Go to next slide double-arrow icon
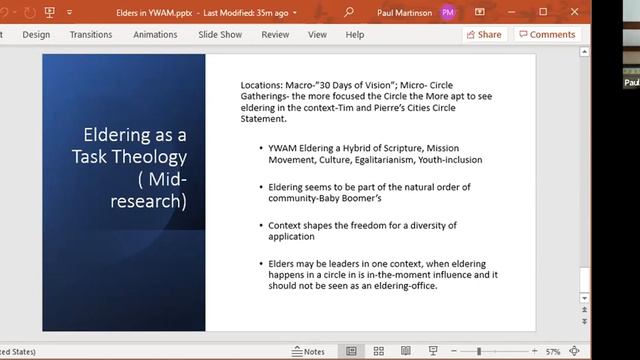This screenshot has height=360, width=640. point(584,321)
